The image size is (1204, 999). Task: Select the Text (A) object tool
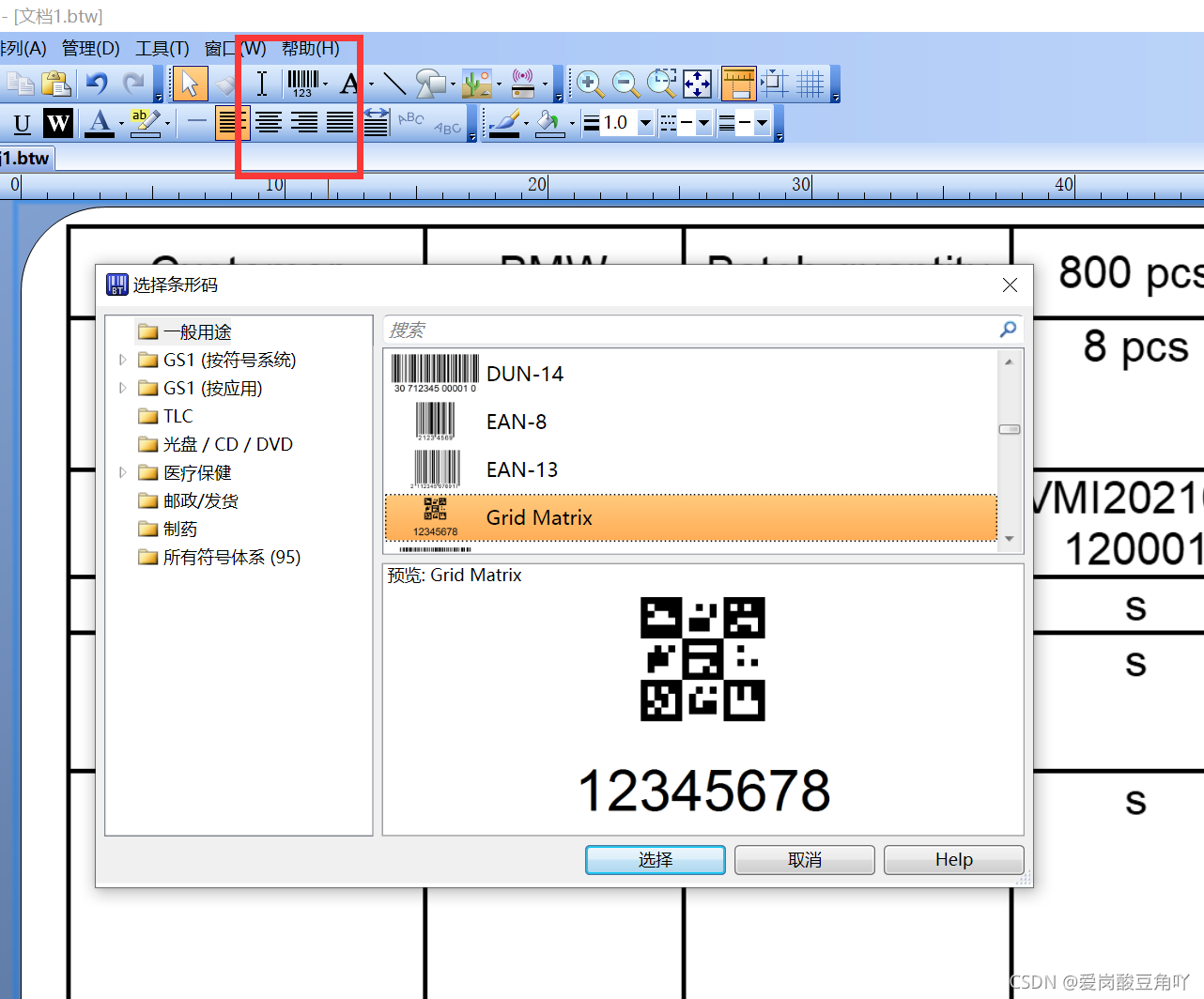[350, 85]
